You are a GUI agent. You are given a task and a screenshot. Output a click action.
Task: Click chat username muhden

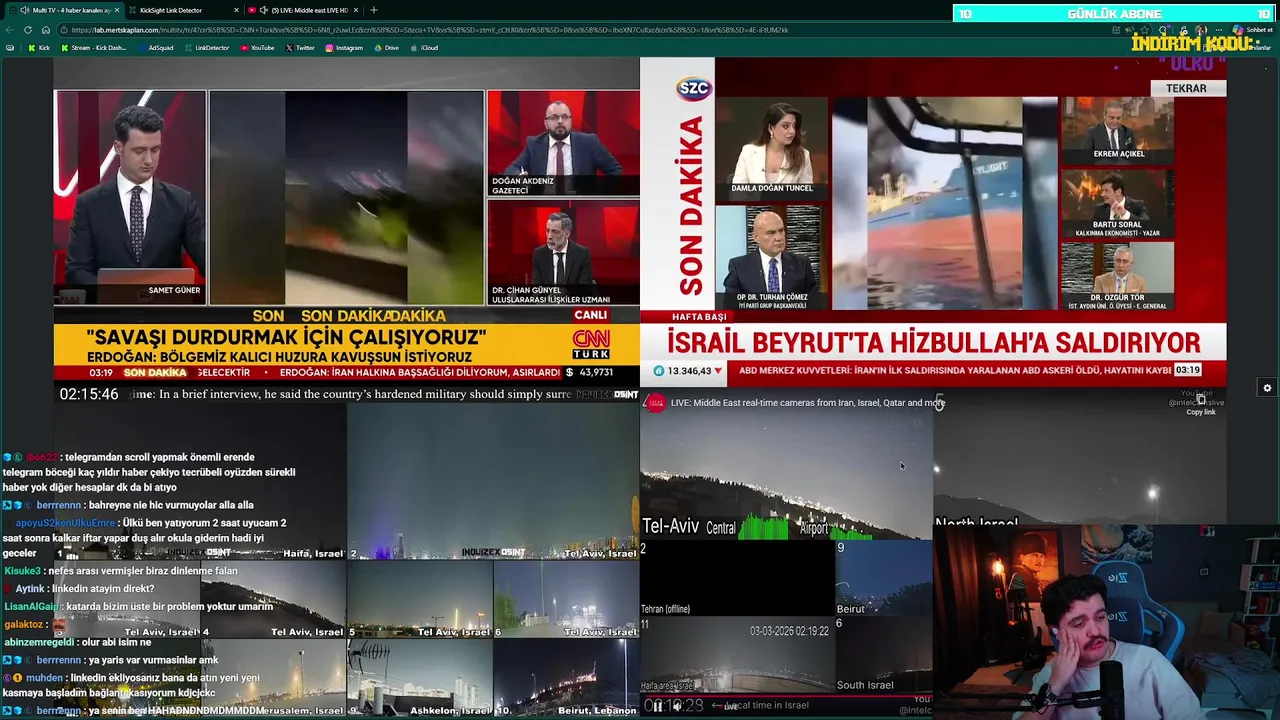tap(44, 678)
